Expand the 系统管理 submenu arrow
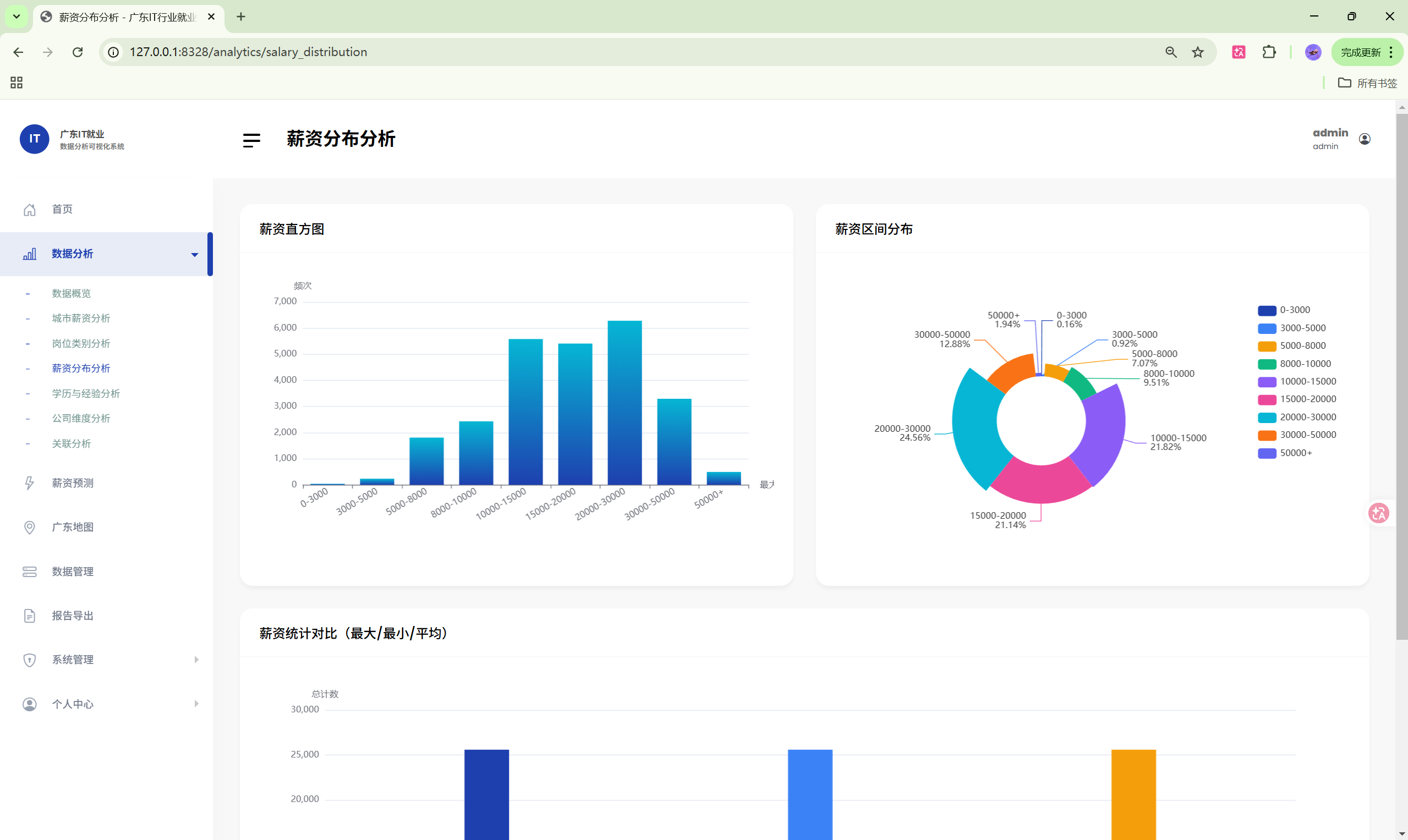The width and height of the screenshot is (1408, 840). [x=196, y=660]
